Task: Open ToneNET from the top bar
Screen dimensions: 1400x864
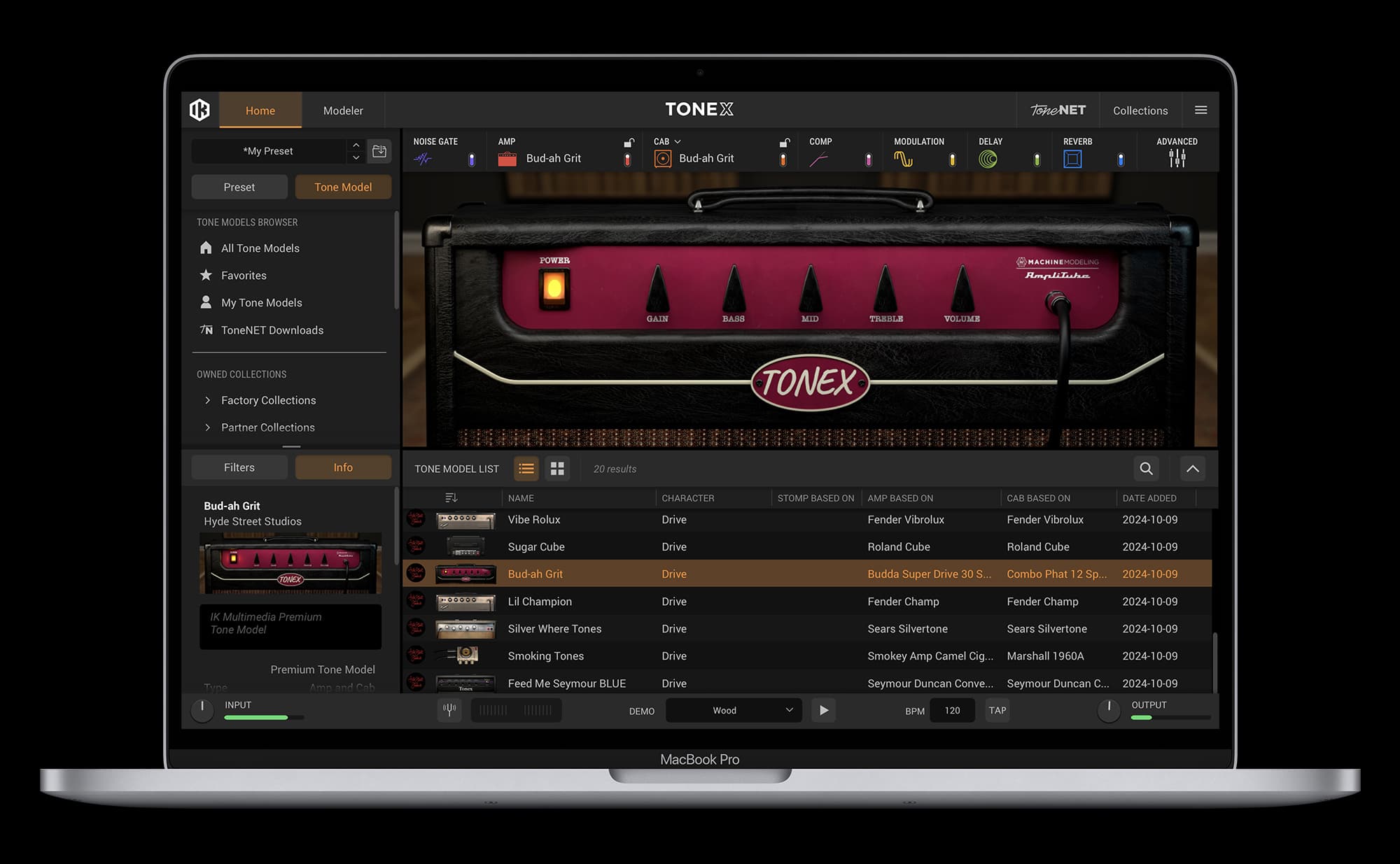Action: point(1058,110)
